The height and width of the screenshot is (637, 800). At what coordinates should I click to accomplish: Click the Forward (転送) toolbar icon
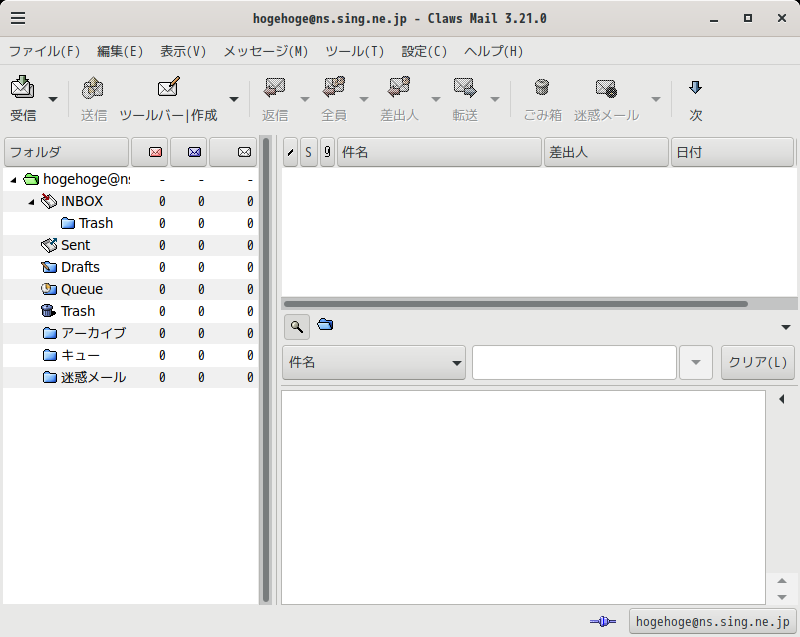click(x=465, y=87)
